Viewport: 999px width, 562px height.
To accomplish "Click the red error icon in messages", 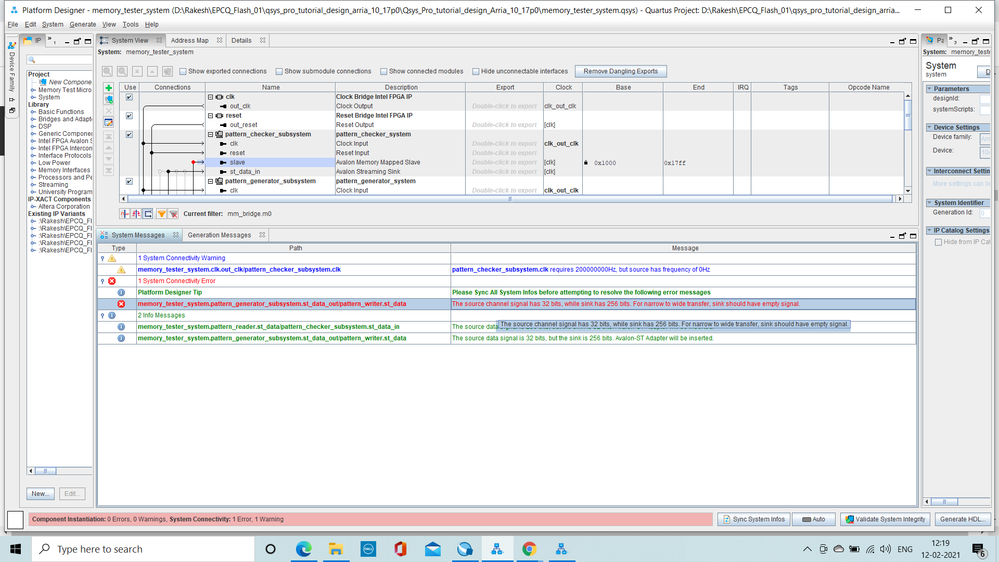I will click(121, 303).
